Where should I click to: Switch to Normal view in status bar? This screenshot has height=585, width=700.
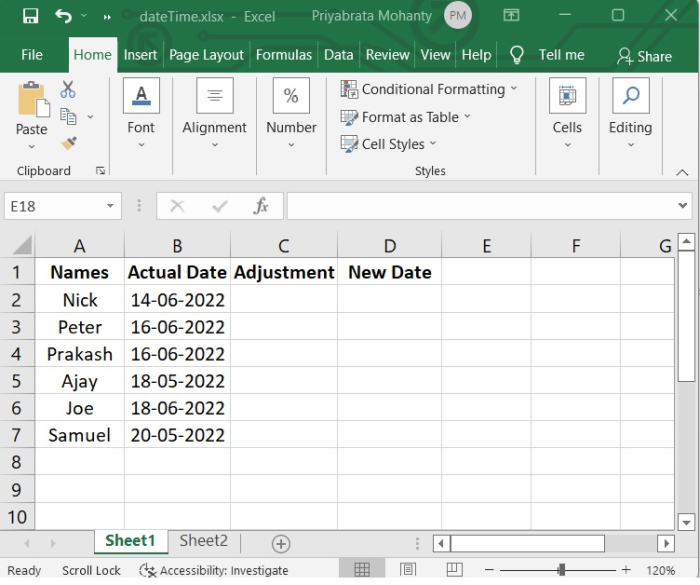coord(362,570)
